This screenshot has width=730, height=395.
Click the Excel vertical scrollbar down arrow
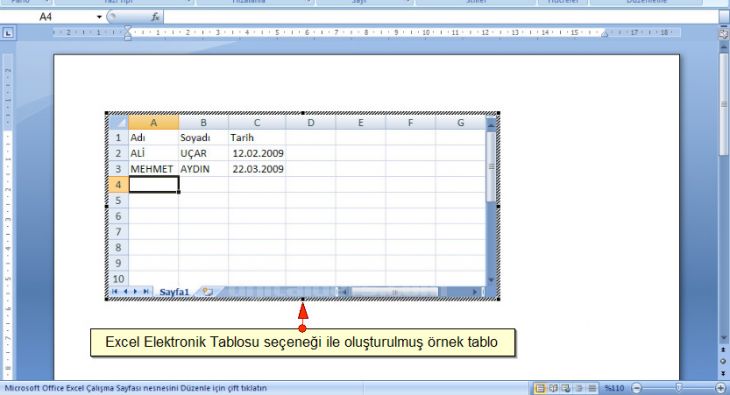click(x=491, y=280)
